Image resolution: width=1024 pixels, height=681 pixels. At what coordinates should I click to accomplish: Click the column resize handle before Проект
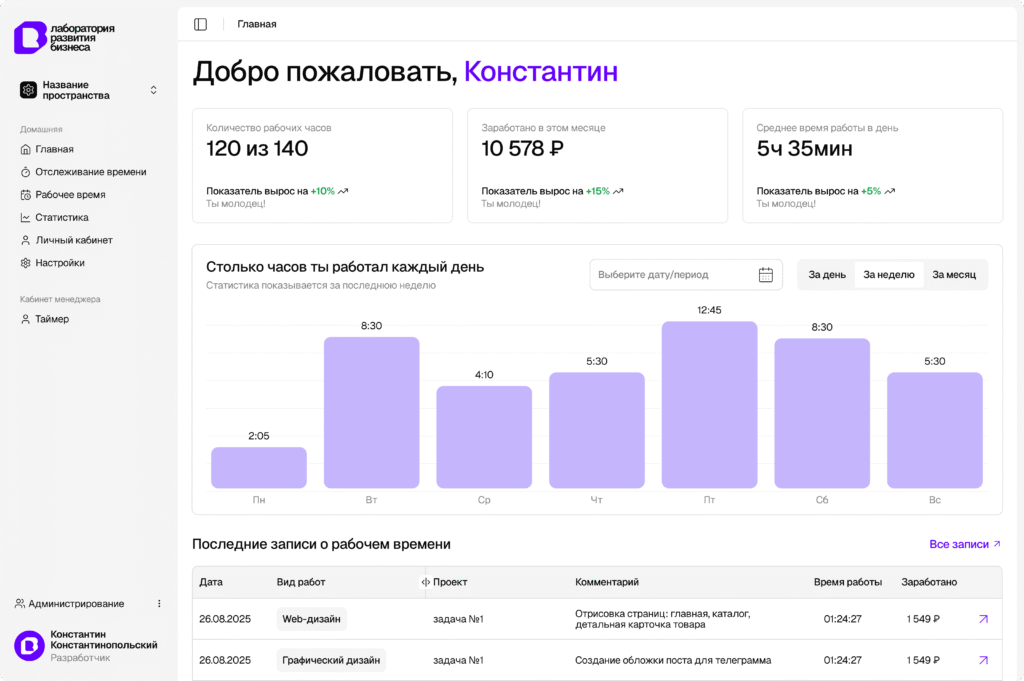[x=426, y=582]
